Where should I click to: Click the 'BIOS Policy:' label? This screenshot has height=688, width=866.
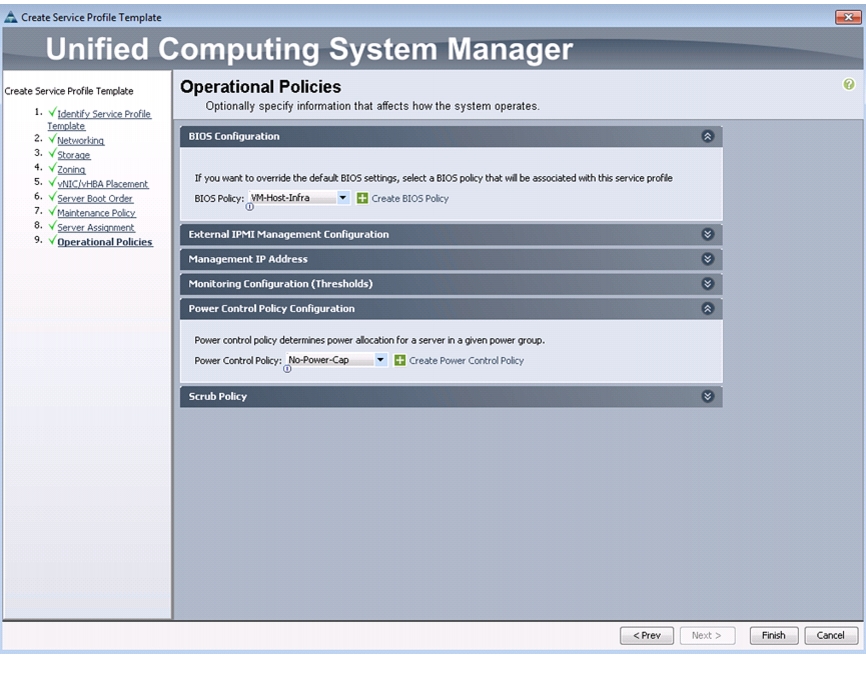pyautogui.click(x=219, y=198)
